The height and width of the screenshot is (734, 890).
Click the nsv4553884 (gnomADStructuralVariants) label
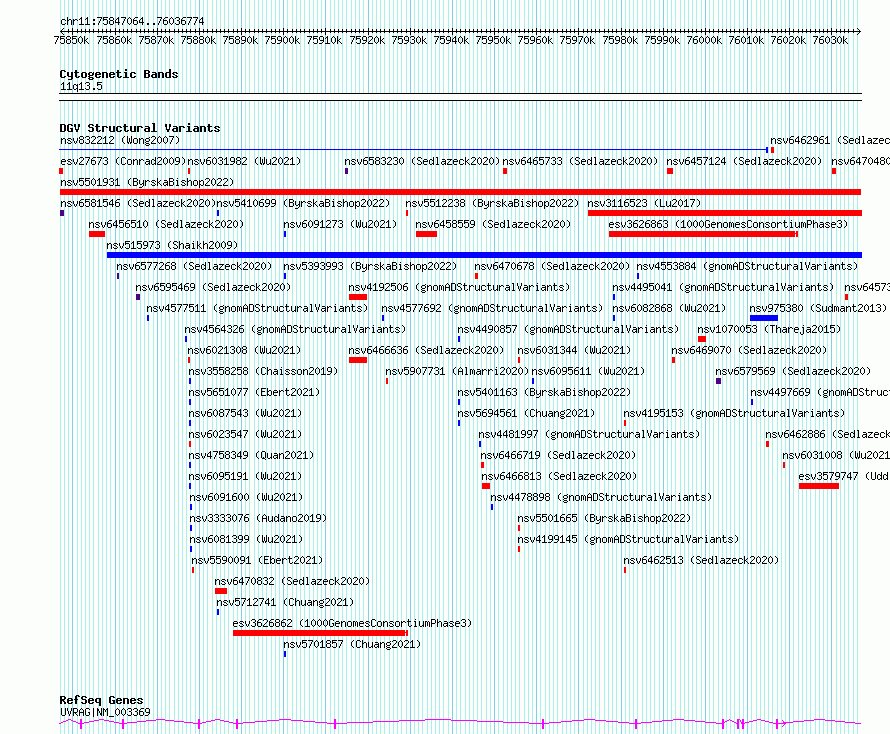[x=747, y=266]
